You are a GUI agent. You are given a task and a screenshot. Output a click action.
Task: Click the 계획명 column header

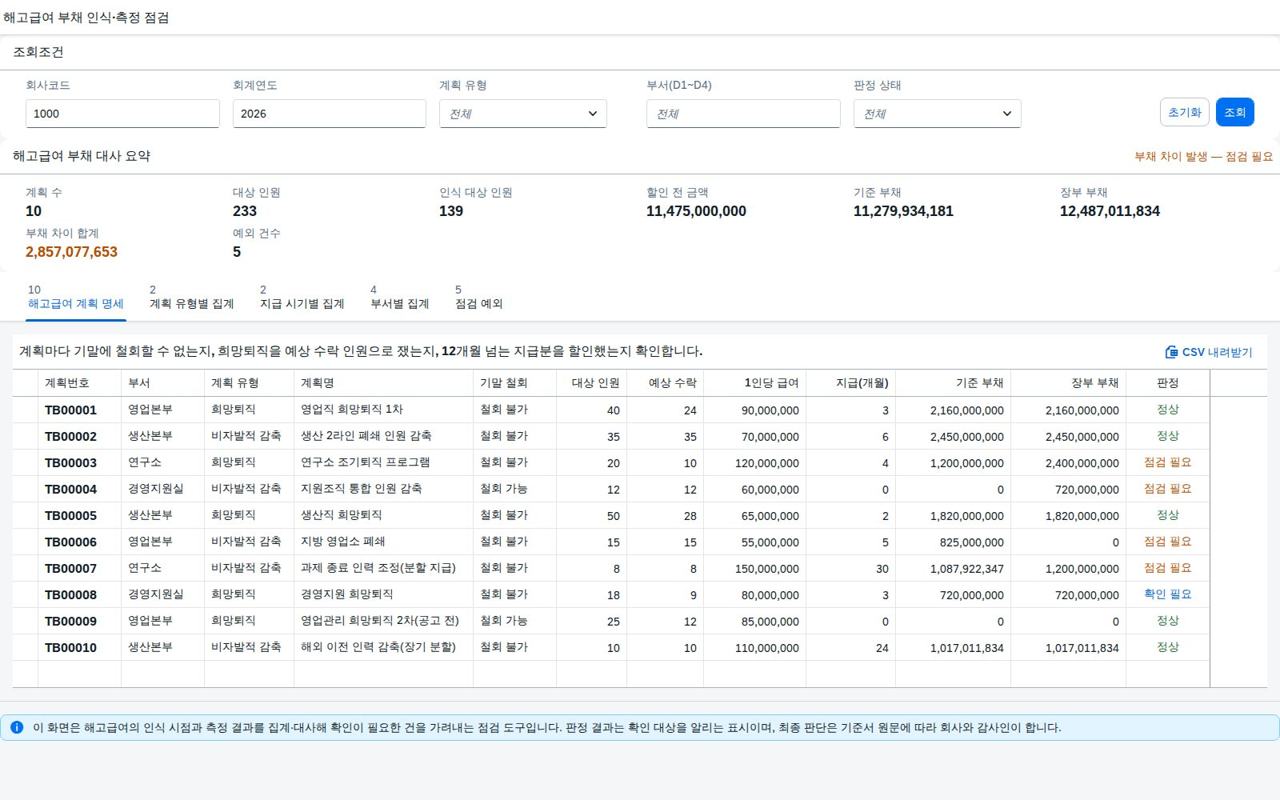384,383
